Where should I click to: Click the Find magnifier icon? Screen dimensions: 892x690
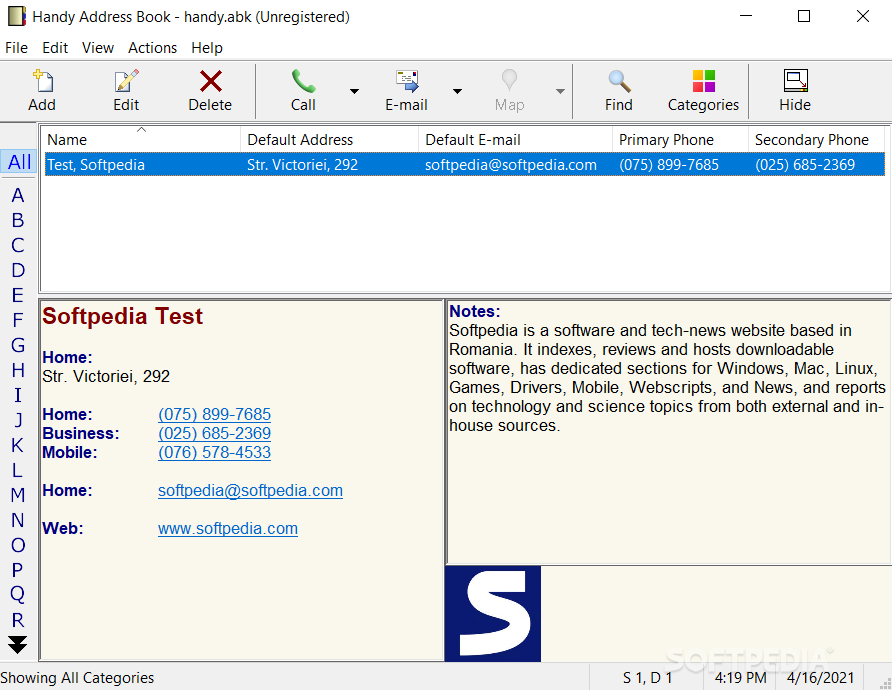click(619, 81)
